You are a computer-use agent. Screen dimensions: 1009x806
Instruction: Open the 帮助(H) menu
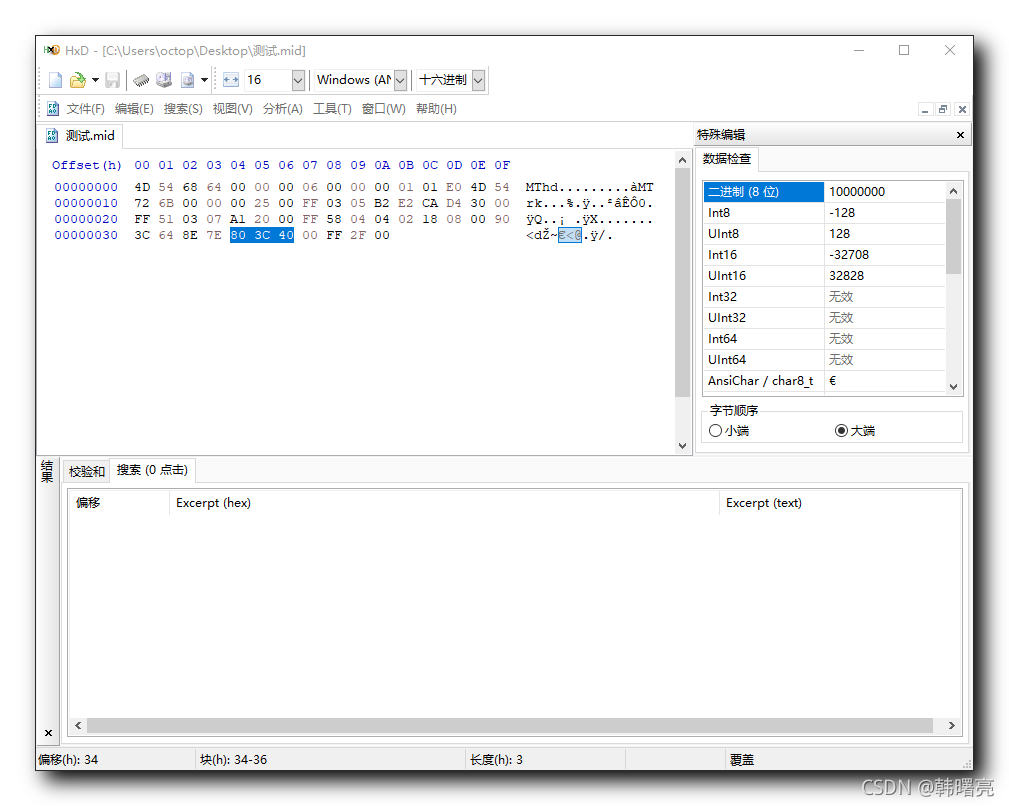436,109
